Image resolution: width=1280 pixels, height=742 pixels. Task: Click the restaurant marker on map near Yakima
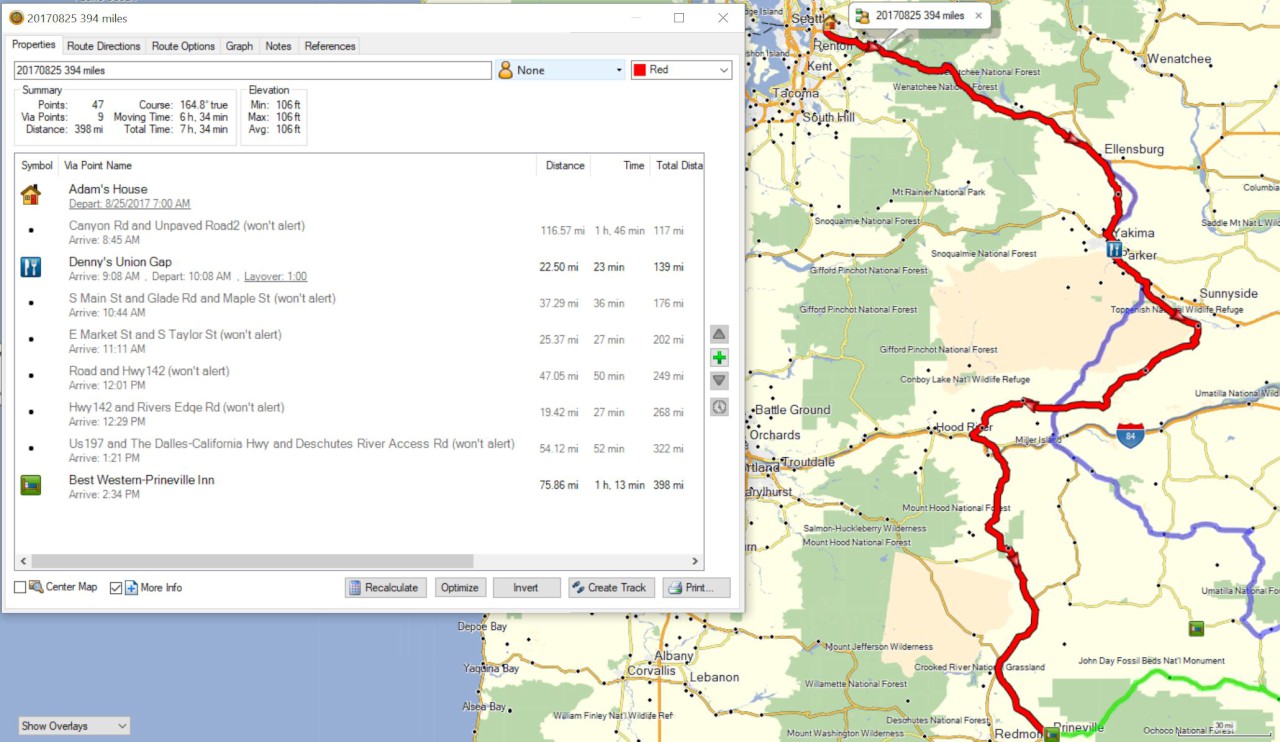tap(1114, 249)
